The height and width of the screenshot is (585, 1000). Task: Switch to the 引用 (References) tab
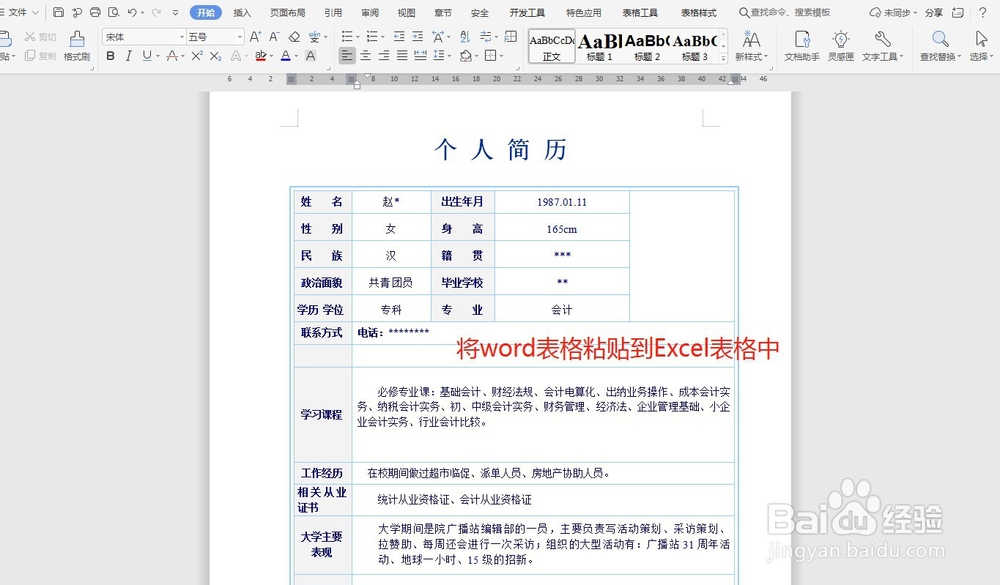click(333, 12)
